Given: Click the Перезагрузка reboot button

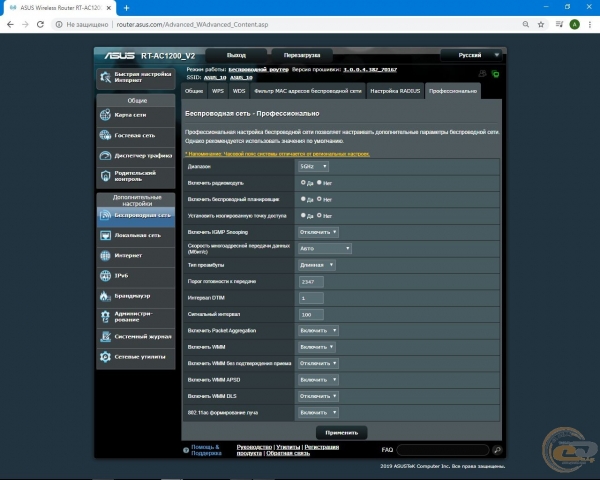Looking at the screenshot, I should tap(302, 55).
